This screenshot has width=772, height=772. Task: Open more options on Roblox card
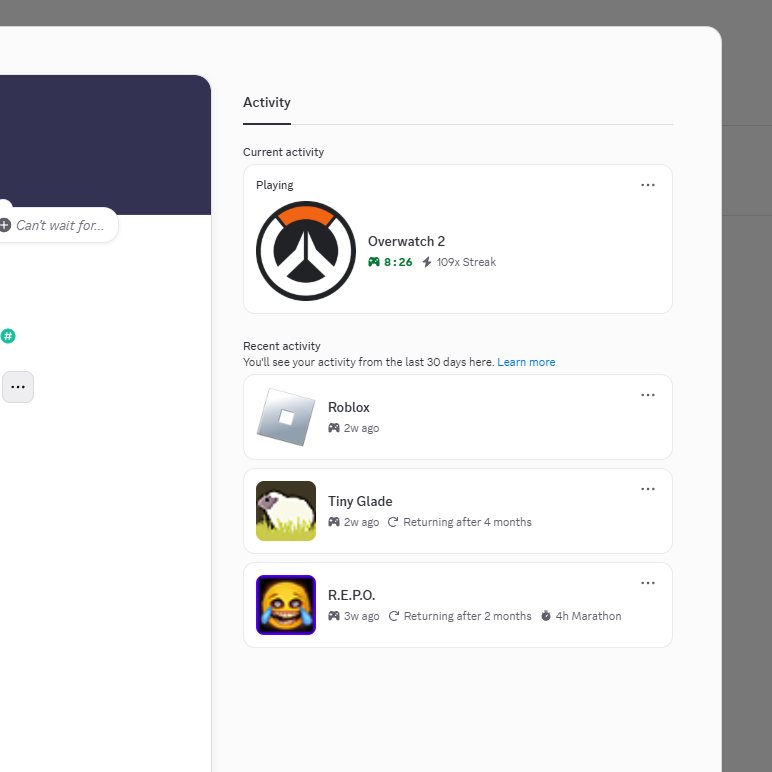[647, 395]
